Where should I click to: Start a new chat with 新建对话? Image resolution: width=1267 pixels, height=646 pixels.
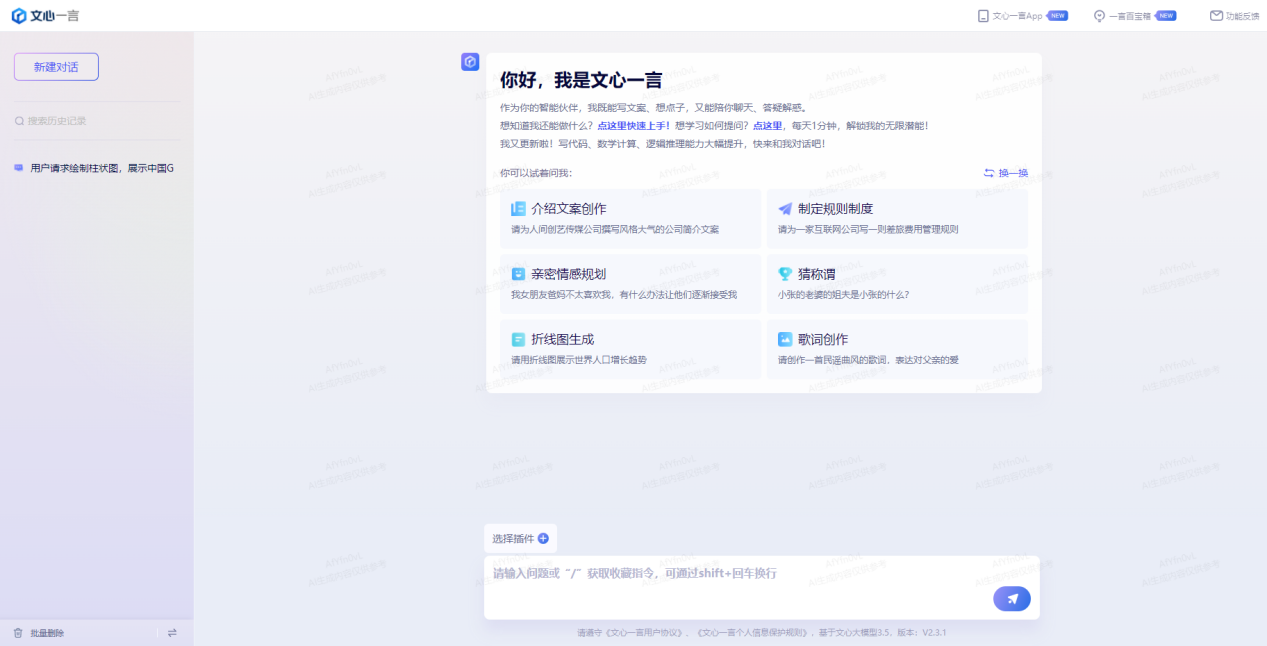(56, 67)
